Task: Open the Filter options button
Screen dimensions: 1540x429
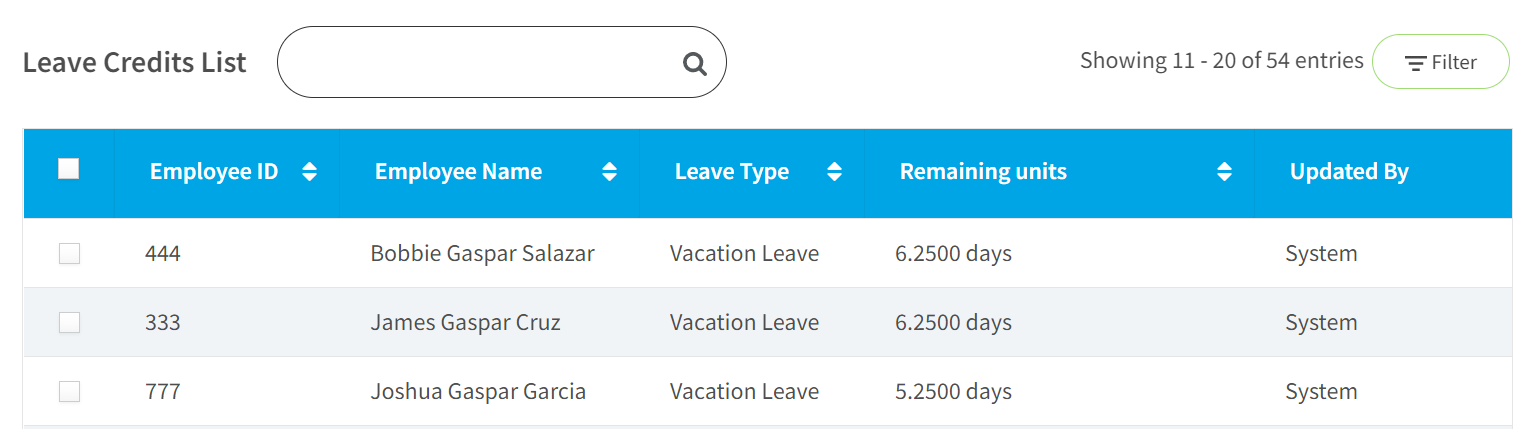Action: point(1440,62)
